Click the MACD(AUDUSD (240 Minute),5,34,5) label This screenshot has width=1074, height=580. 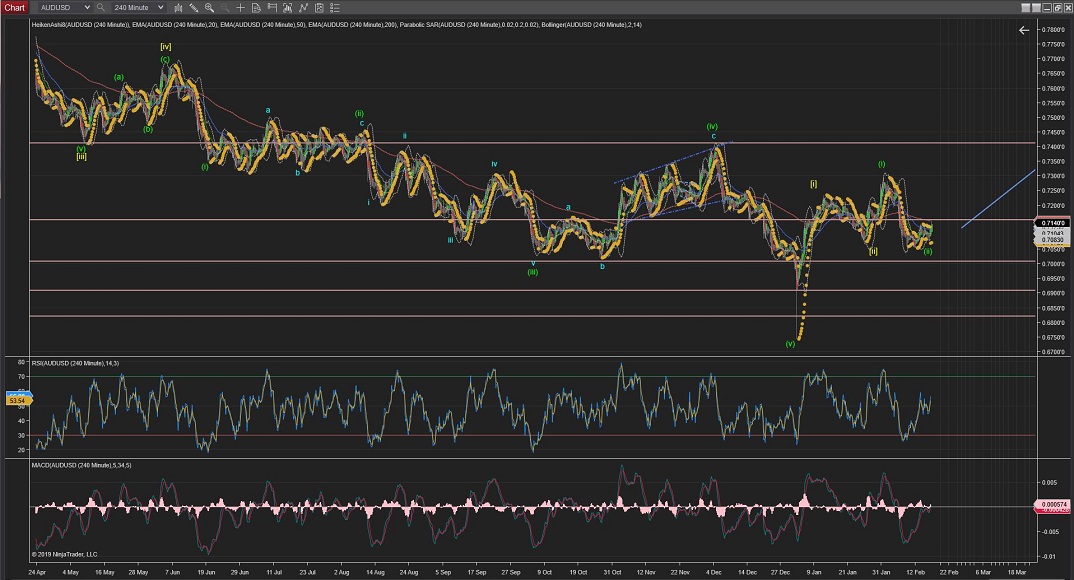[x=82, y=465]
